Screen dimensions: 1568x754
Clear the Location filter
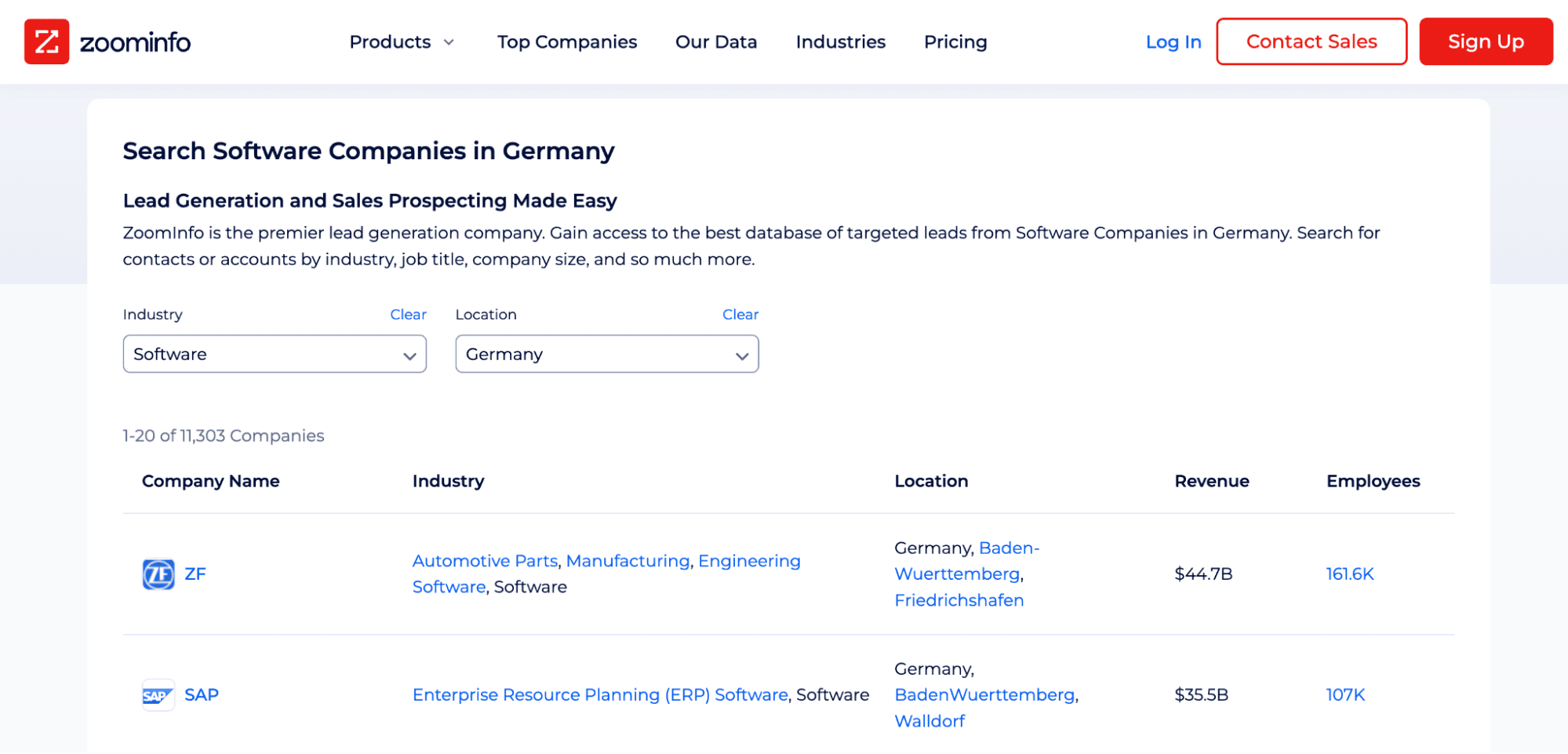(740, 315)
